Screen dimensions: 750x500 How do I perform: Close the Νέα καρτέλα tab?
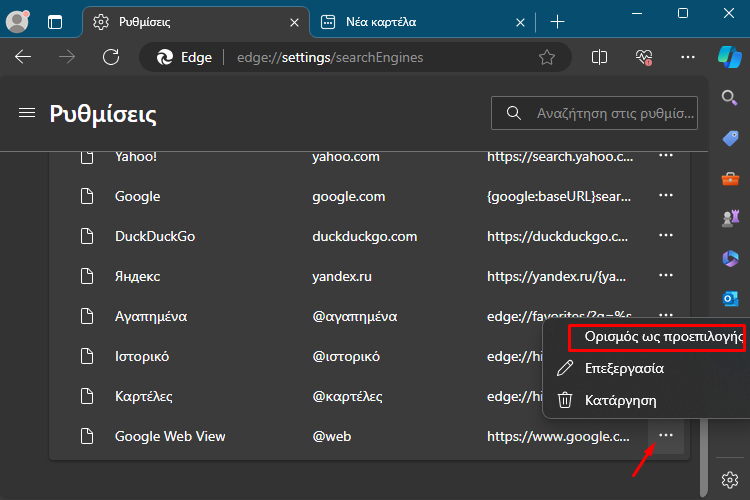520,22
